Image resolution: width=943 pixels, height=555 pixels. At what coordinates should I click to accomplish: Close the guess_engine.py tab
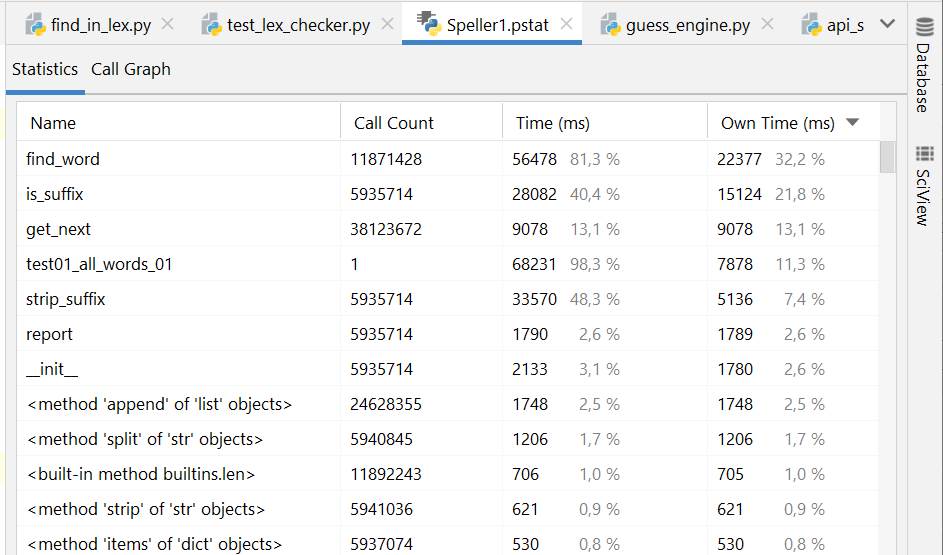point(767,24)
